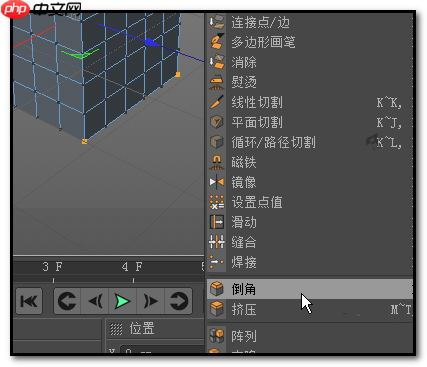This screenshot has width=427, height=367.
Task: Choose 循环/路径切割 menu entry
Action: 310,142
